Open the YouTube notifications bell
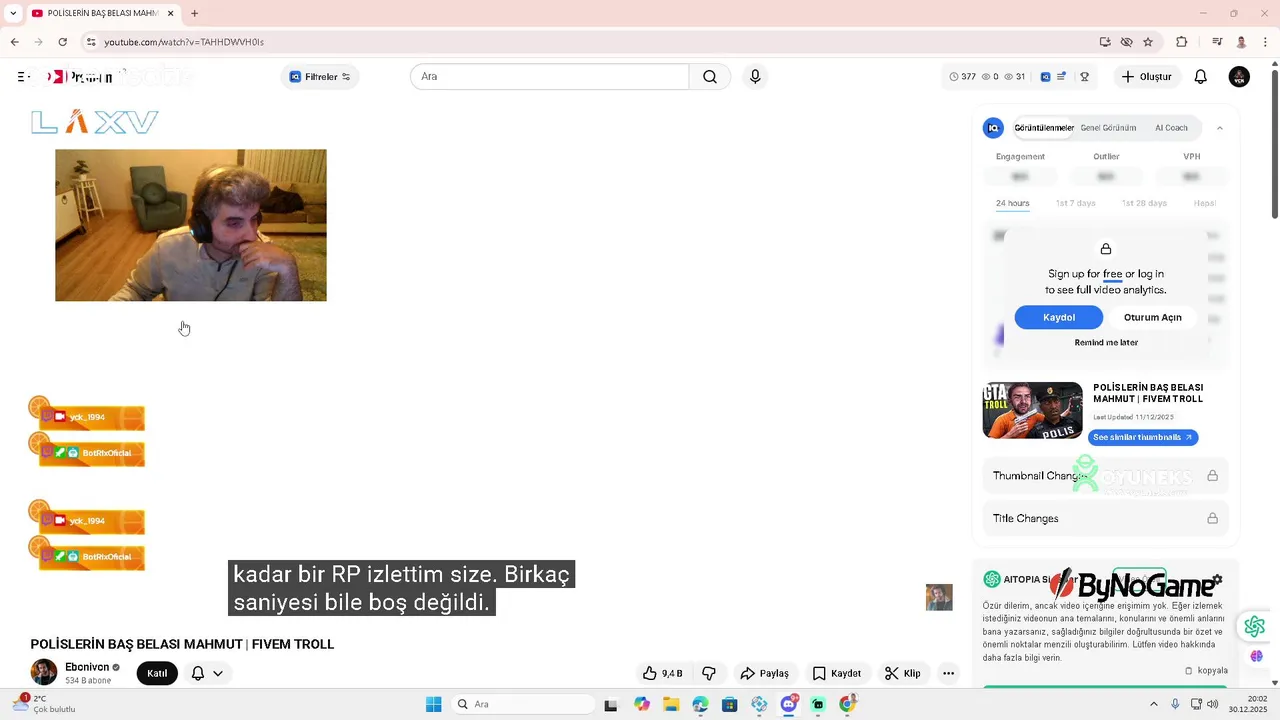The image size is (1280, 720). 1201,77
